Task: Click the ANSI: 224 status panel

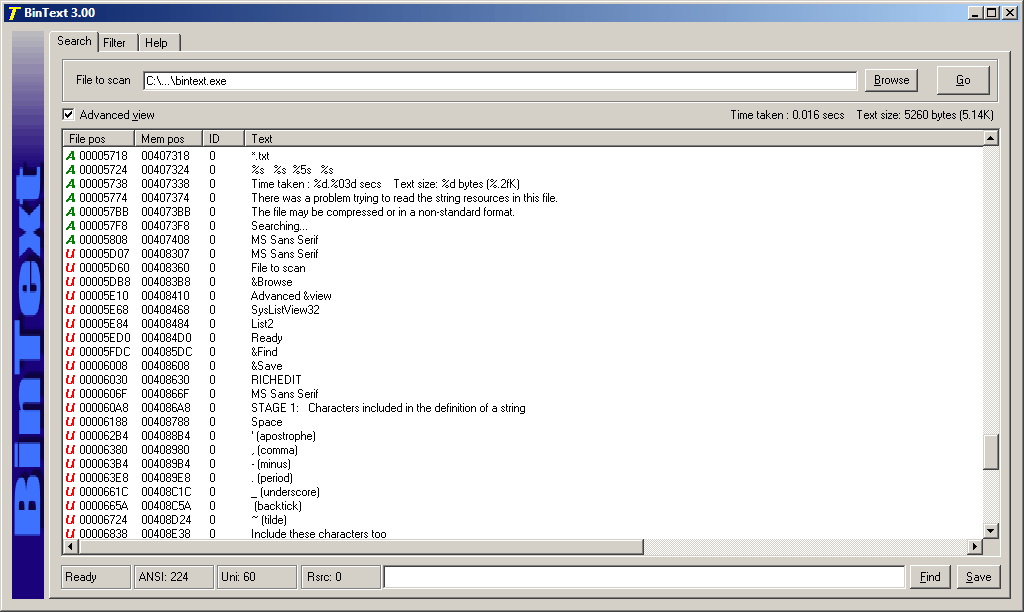Action: point(174,577)
